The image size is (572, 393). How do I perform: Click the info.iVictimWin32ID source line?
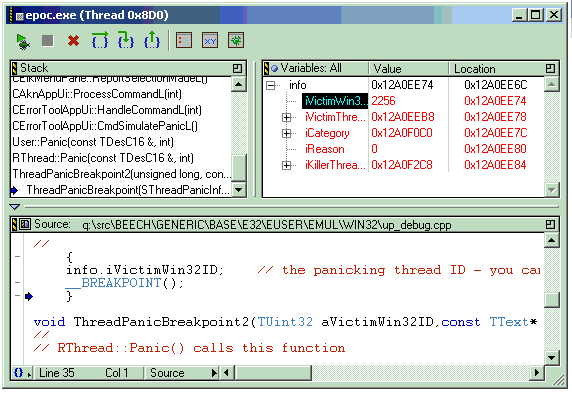[145, 270]
